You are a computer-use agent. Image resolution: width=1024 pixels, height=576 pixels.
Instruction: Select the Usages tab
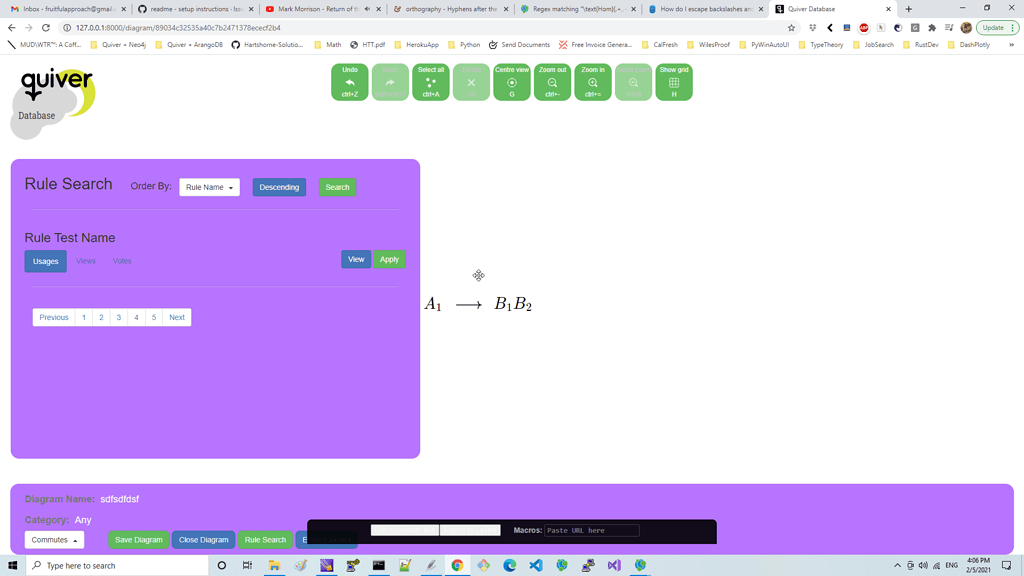tap(46, 261)
